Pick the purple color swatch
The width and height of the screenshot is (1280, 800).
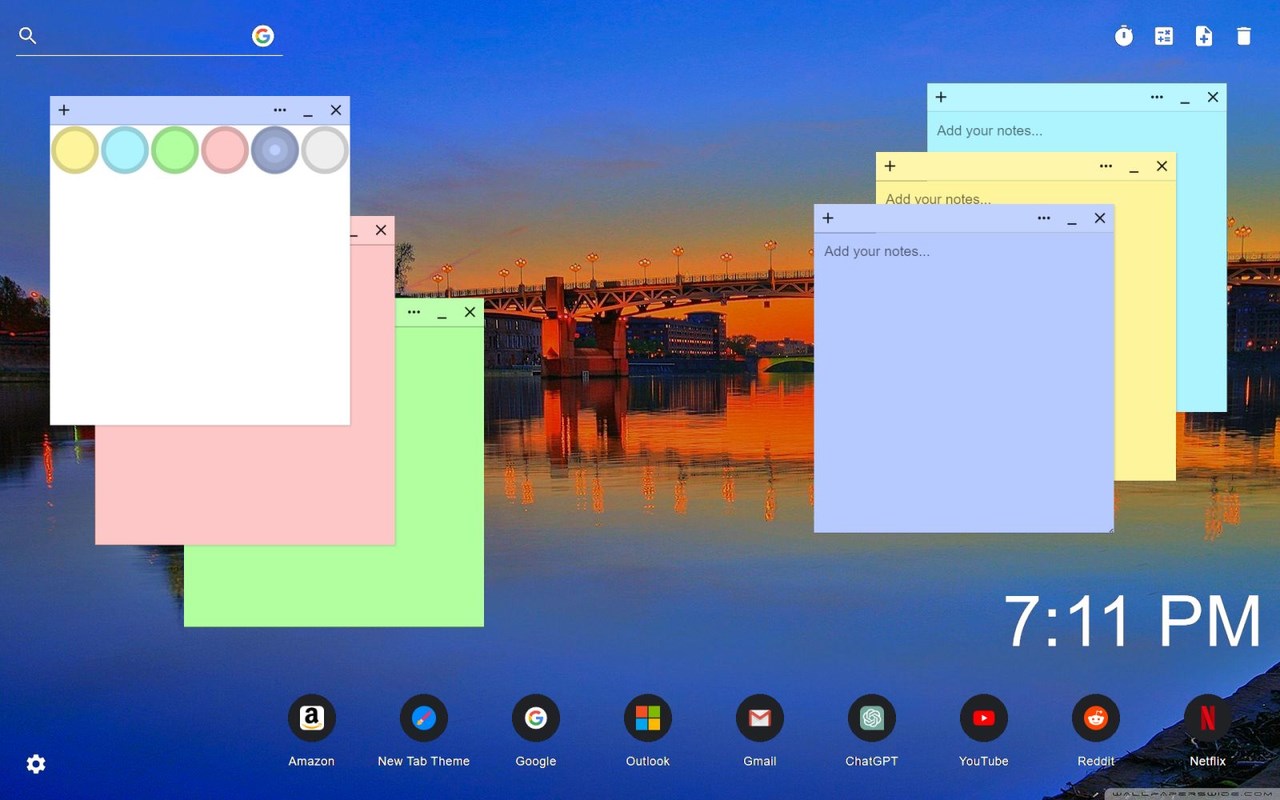point(275,150)
